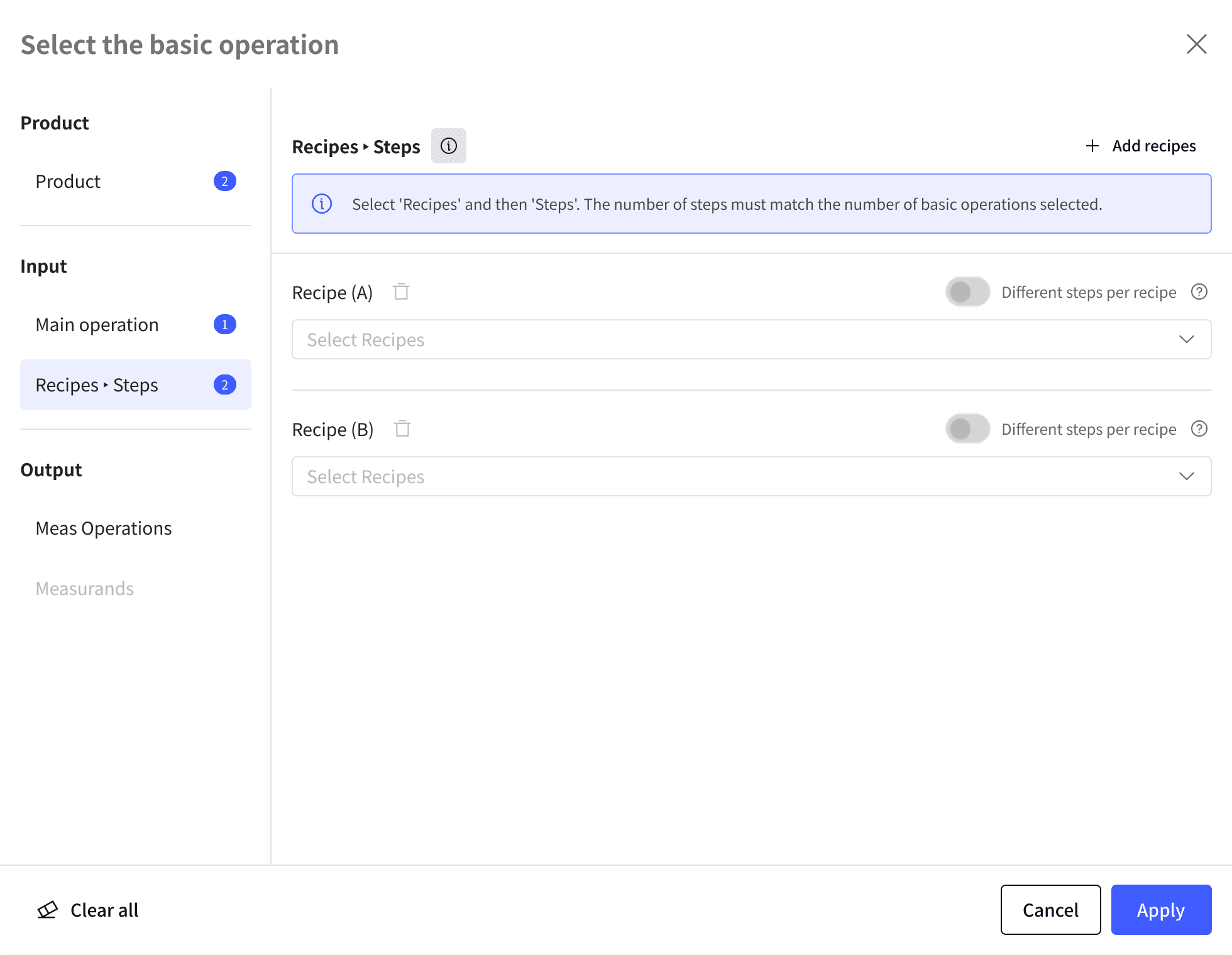Click the help icon in Recipe (B) row
1232x955 pixels.
(x=1199, y=429)
